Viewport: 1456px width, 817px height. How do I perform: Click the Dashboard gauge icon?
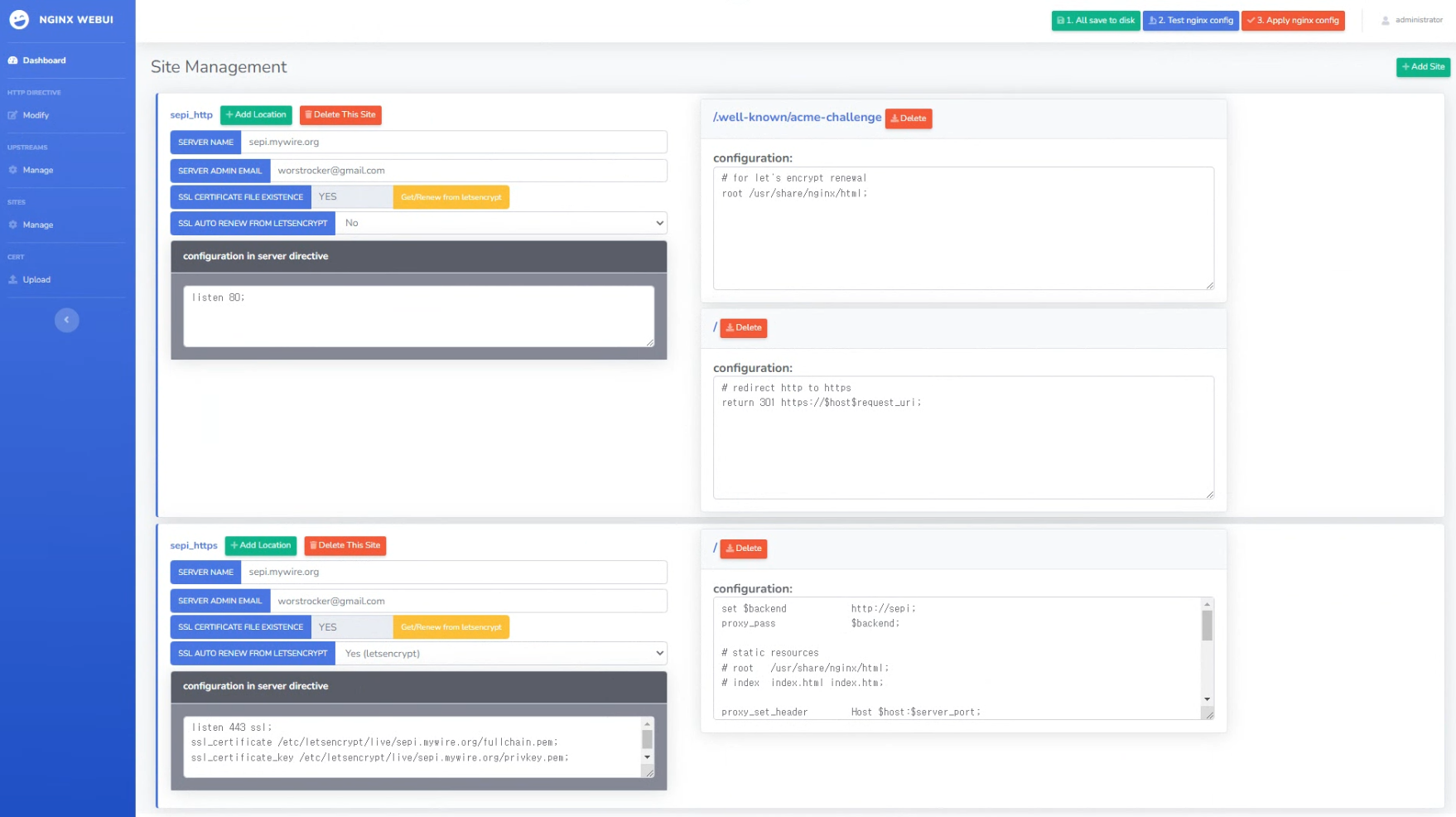point(12,60)
